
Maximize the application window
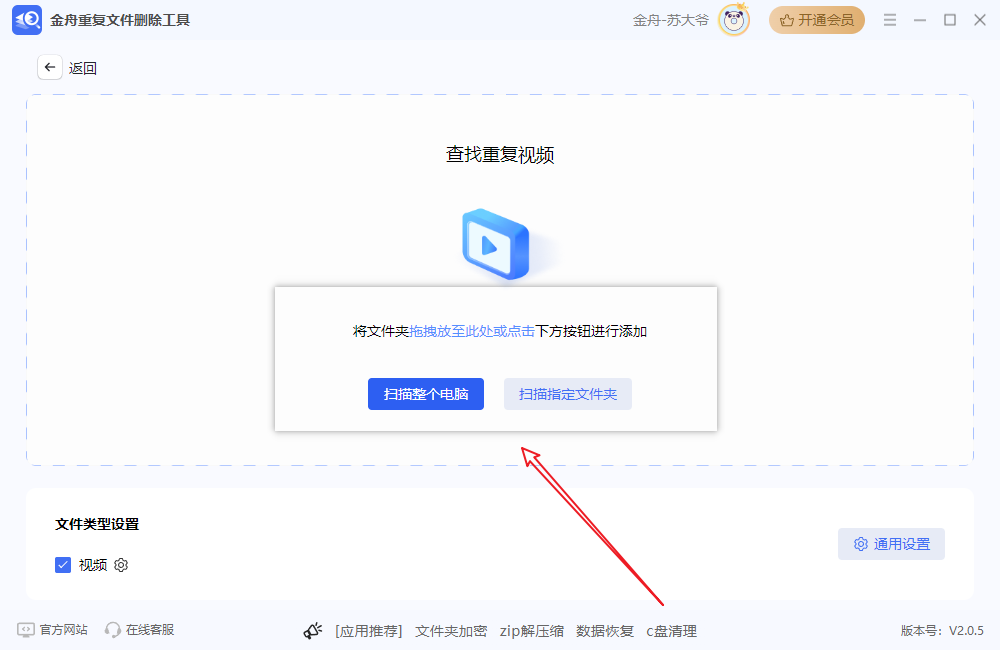(x=950, y=20)
